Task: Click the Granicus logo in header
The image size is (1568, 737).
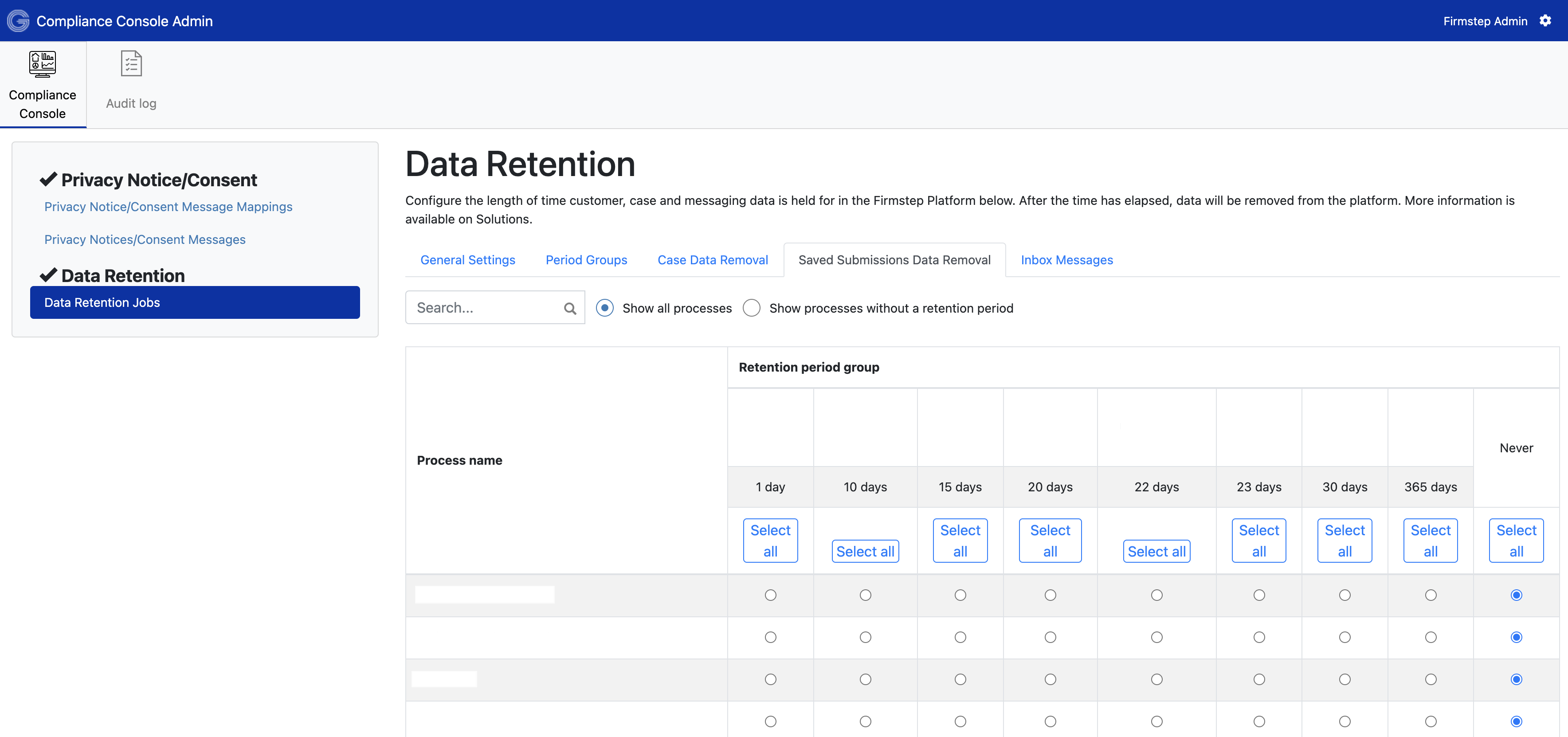Action: pyautogui.click(x=18, y=21)
